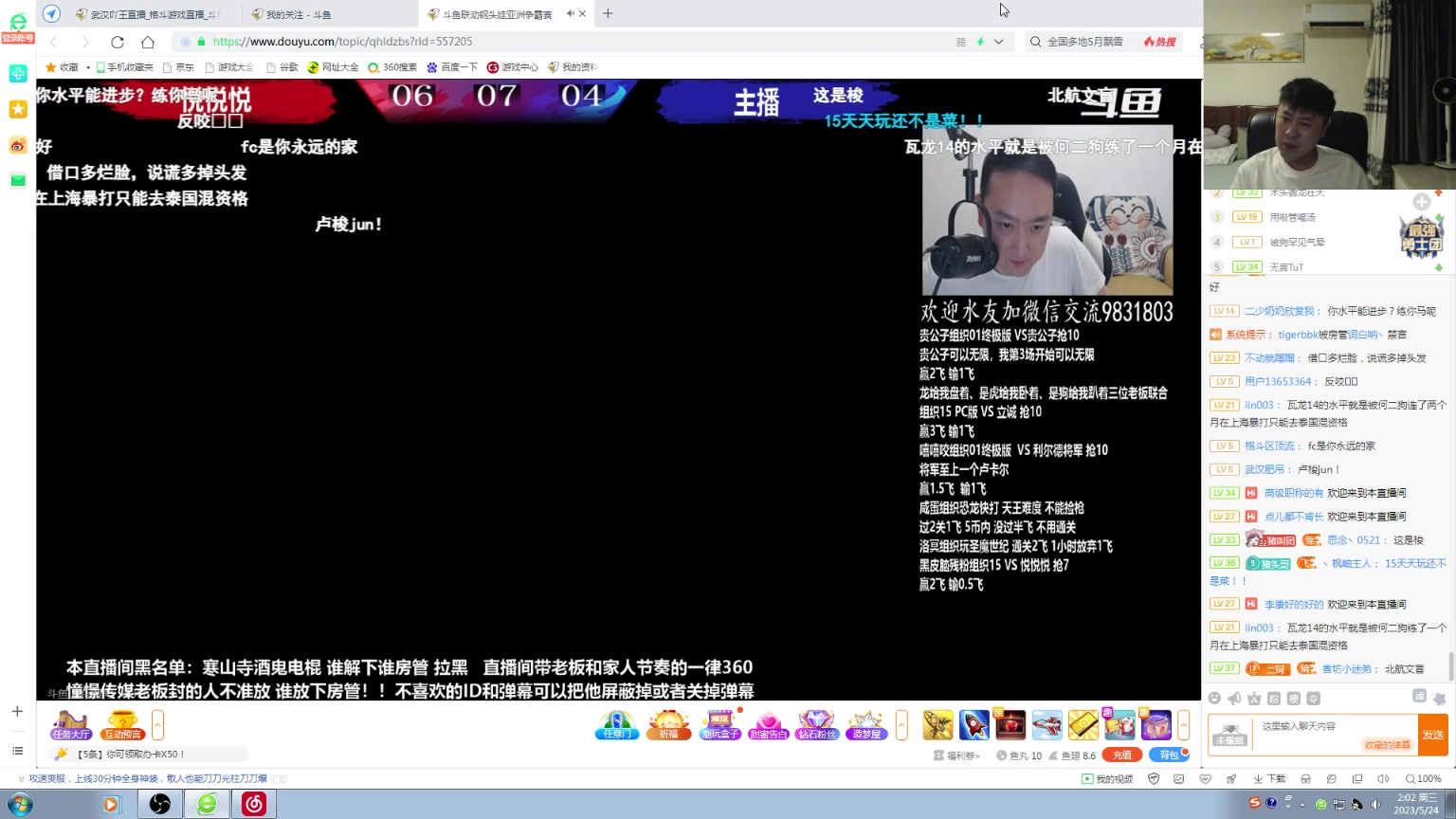Open the 下载 downloads manager
The width and height of the screenshot is (1456, 819).
(x=1269, y=778)
